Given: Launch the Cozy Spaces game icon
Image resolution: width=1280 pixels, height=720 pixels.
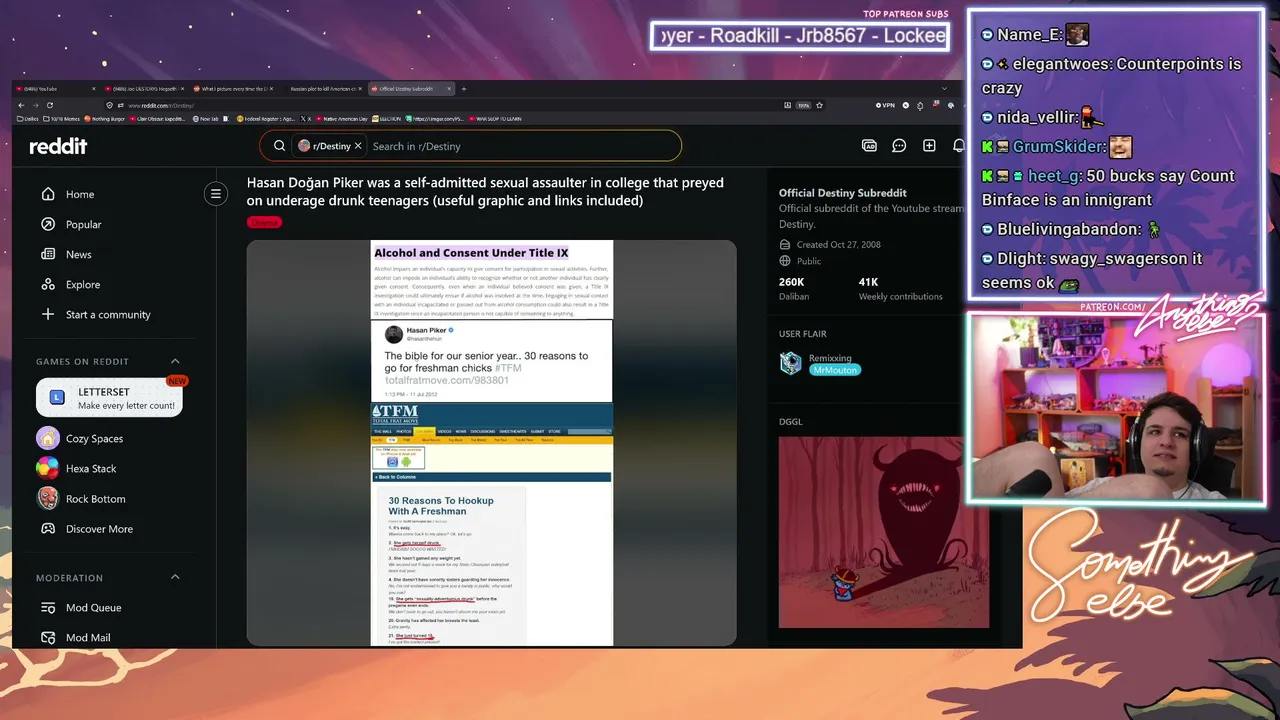Looking at the screenshot, I should pos(48,438).
